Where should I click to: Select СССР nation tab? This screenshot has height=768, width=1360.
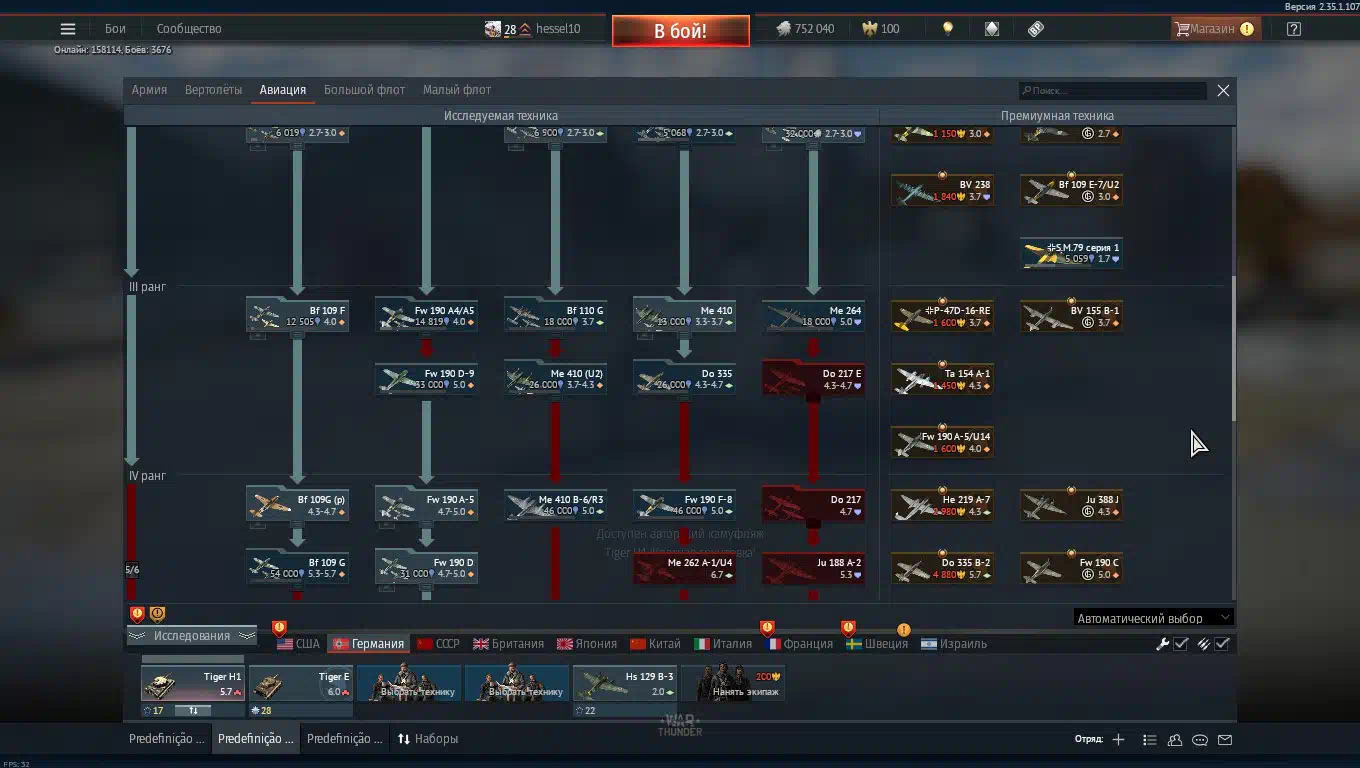(438, 644)
